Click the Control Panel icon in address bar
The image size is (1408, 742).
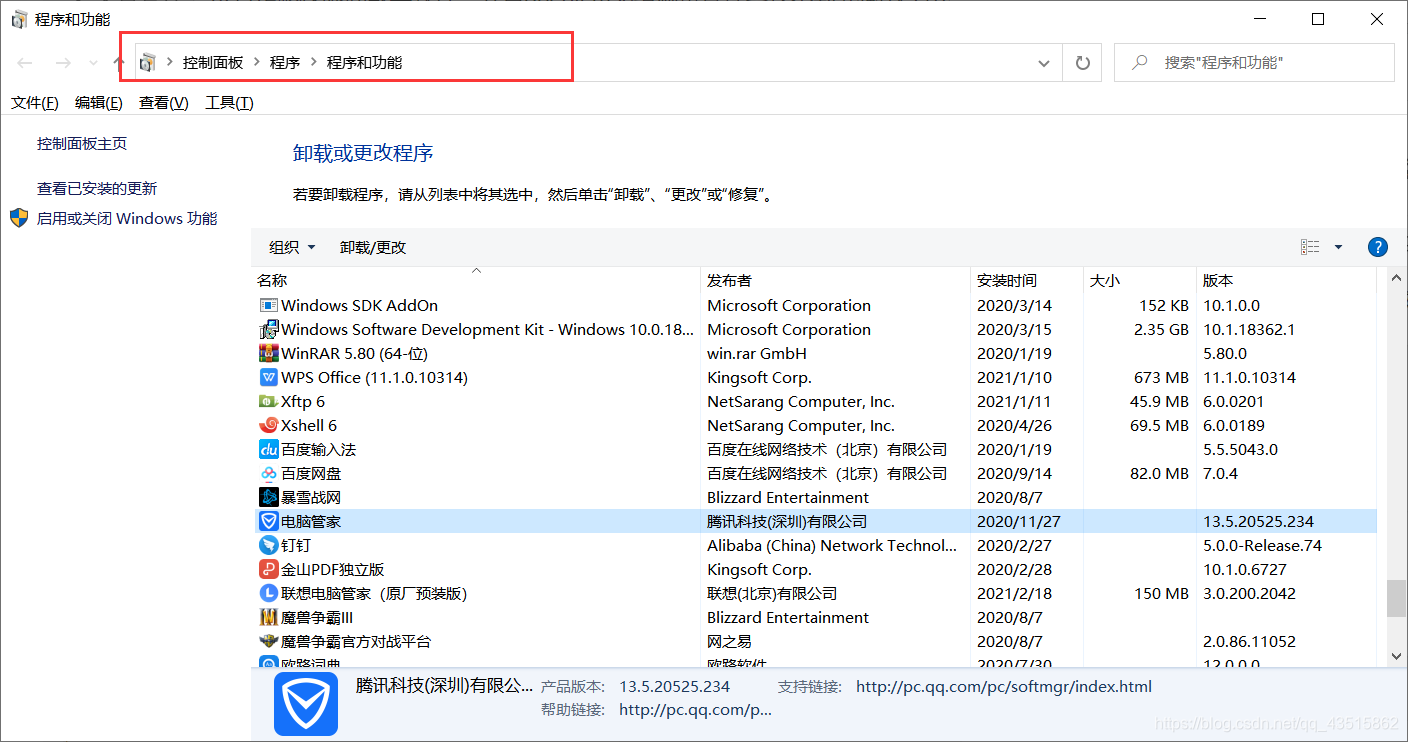click(148, 63)
